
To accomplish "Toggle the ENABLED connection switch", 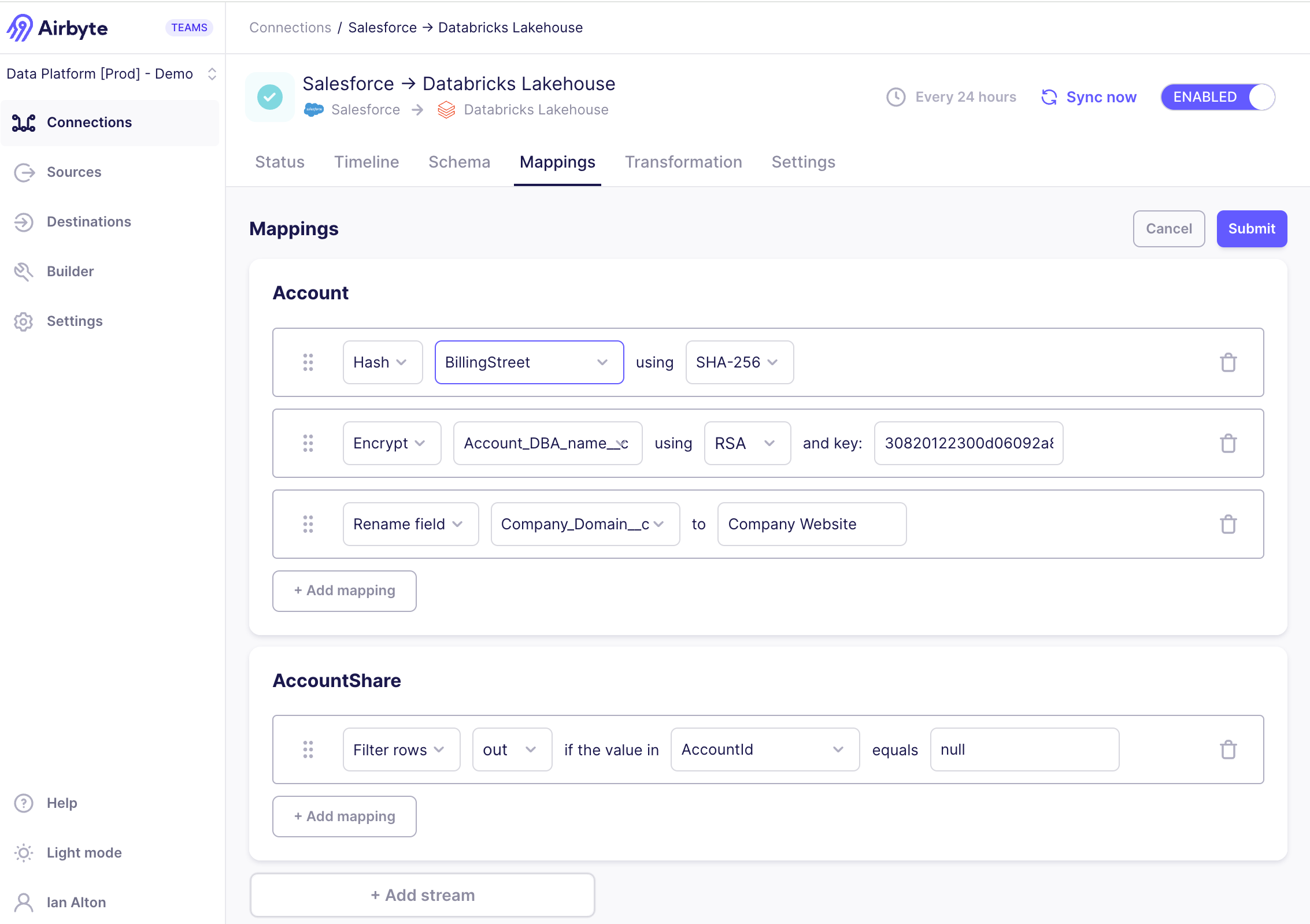I will coord(1266,96).
